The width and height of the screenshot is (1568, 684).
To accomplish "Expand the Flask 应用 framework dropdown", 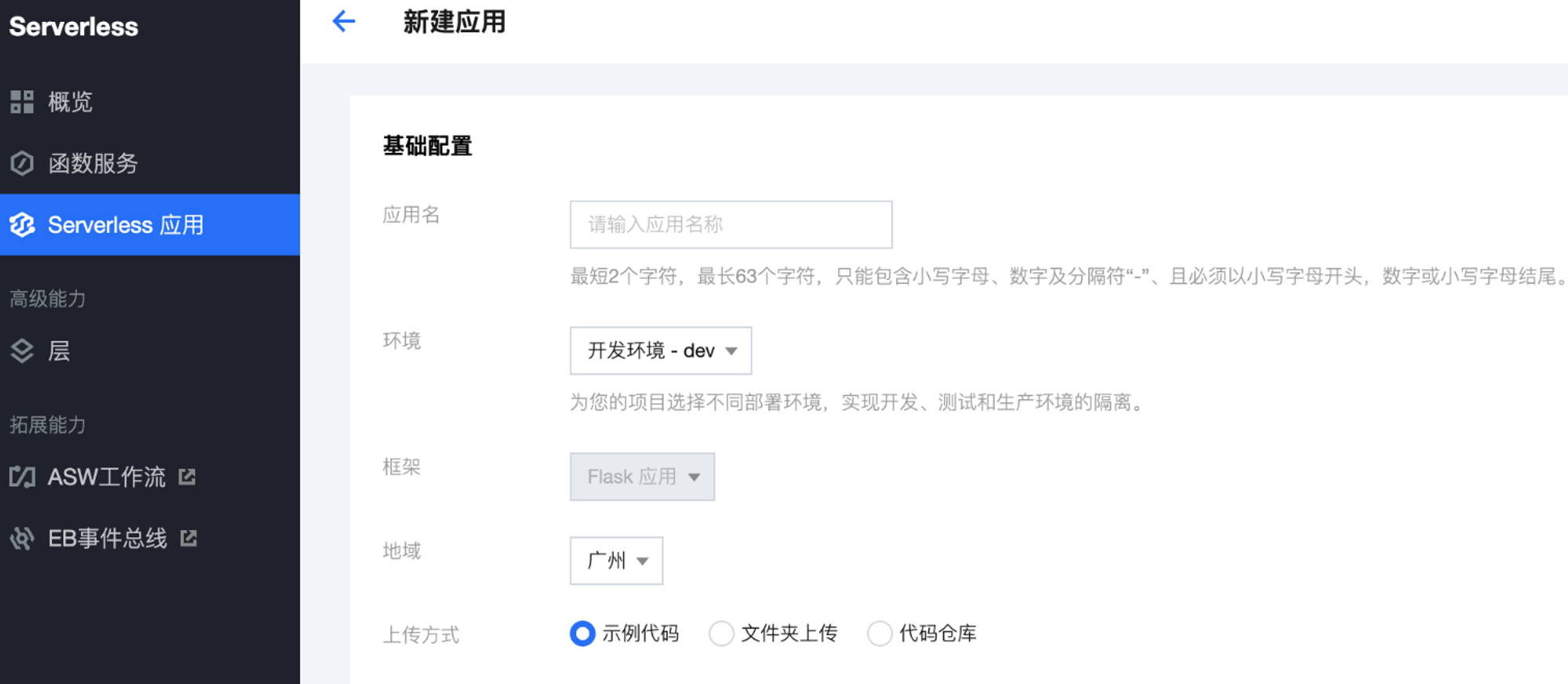I will coord(642,477).
